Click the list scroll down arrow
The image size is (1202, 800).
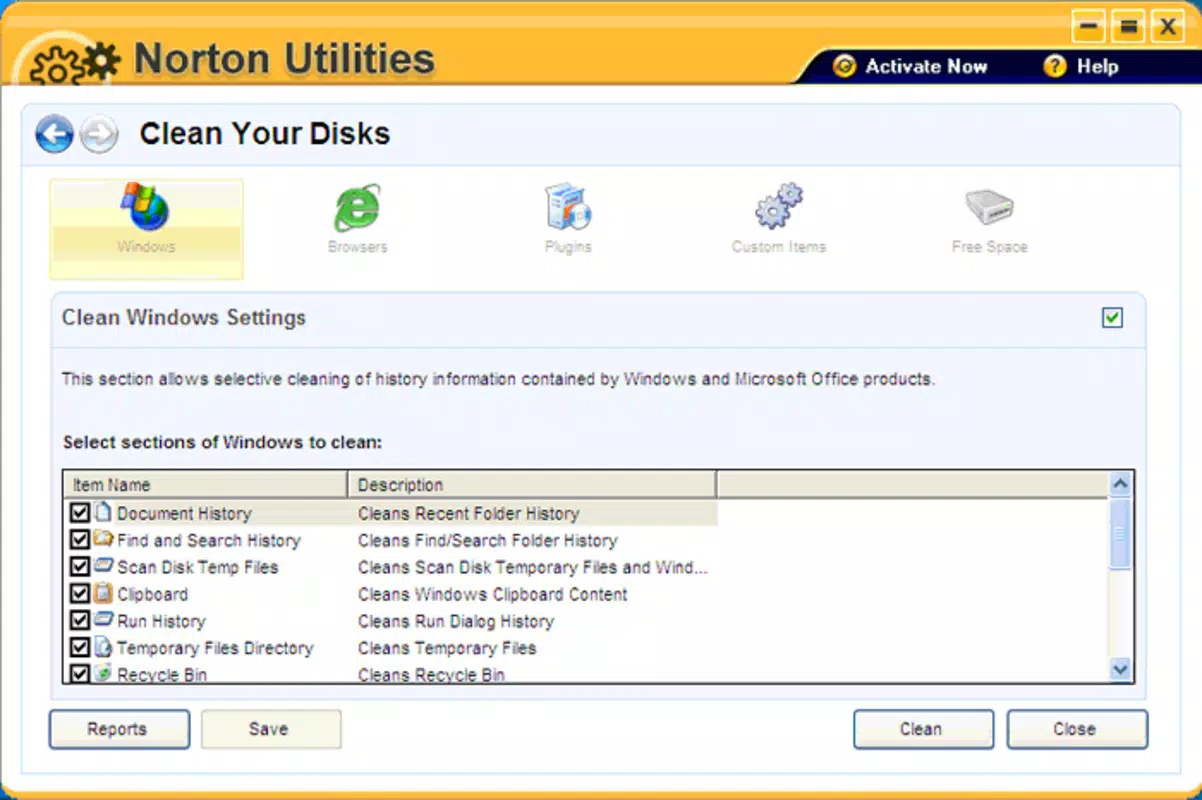tap(1120, 669)
